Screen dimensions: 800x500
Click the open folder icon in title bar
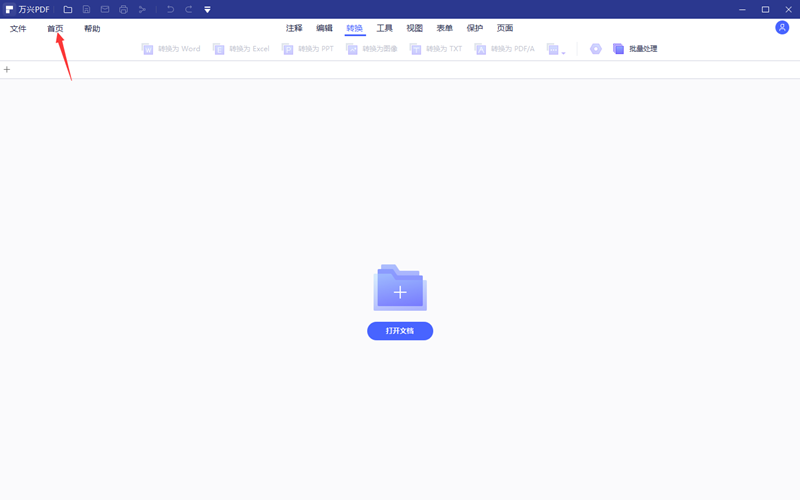[68, 9]
